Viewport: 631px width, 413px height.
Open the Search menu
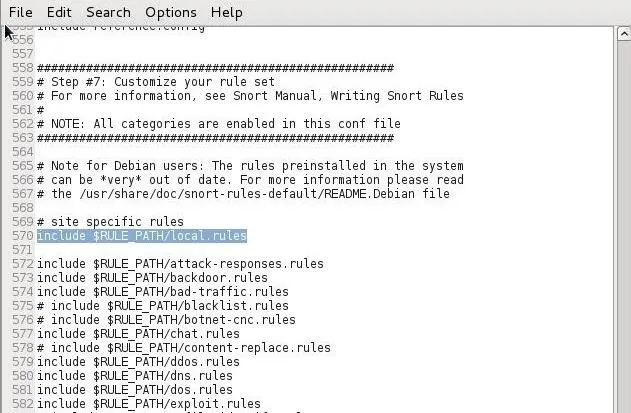(108, 12)
